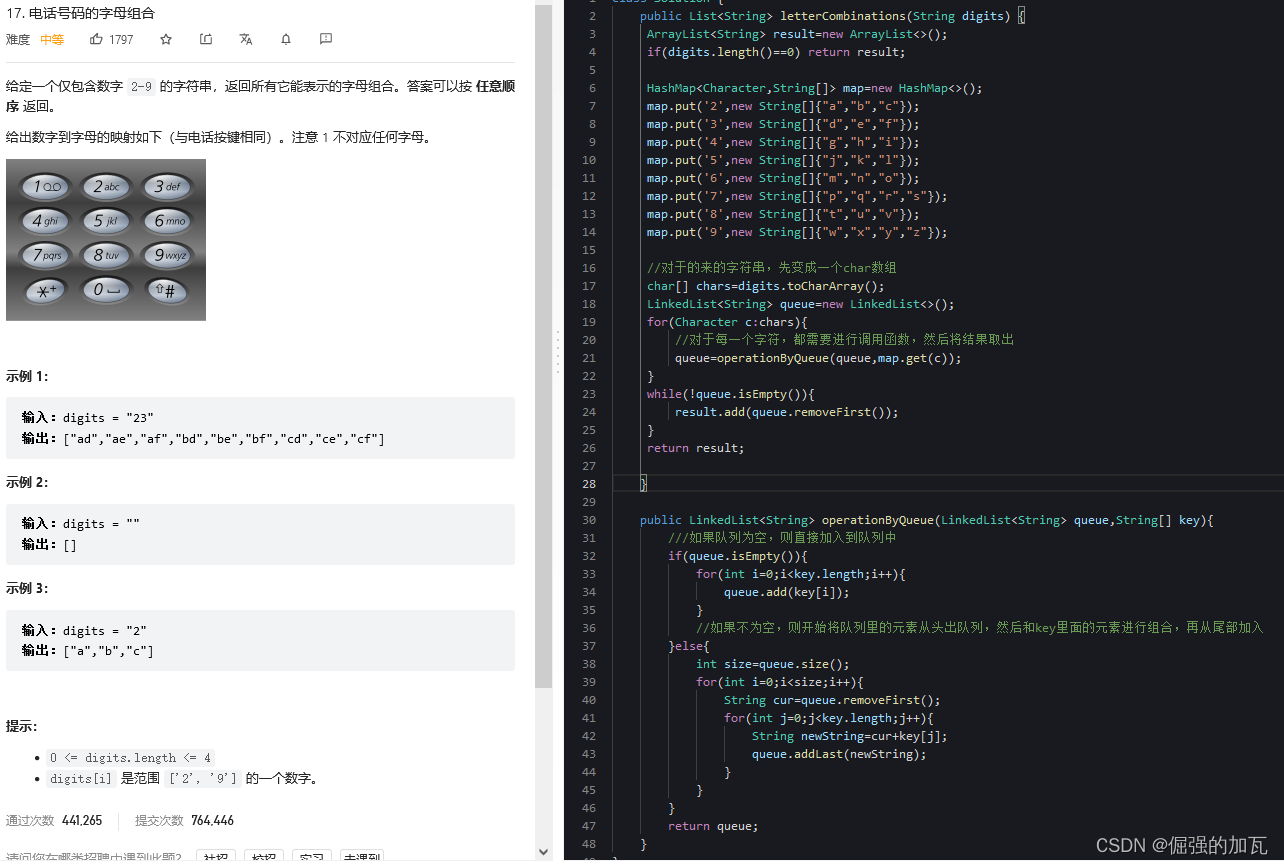Click the accepted count 441,265
Screen dimensions: 1284x865
coord(82,821)
